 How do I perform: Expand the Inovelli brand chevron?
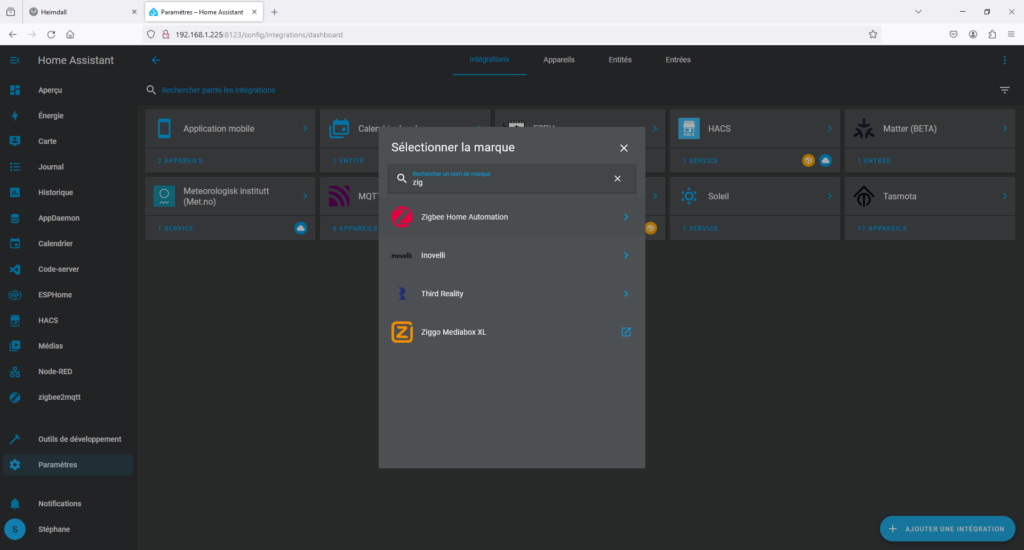click(x=626, y=255)
